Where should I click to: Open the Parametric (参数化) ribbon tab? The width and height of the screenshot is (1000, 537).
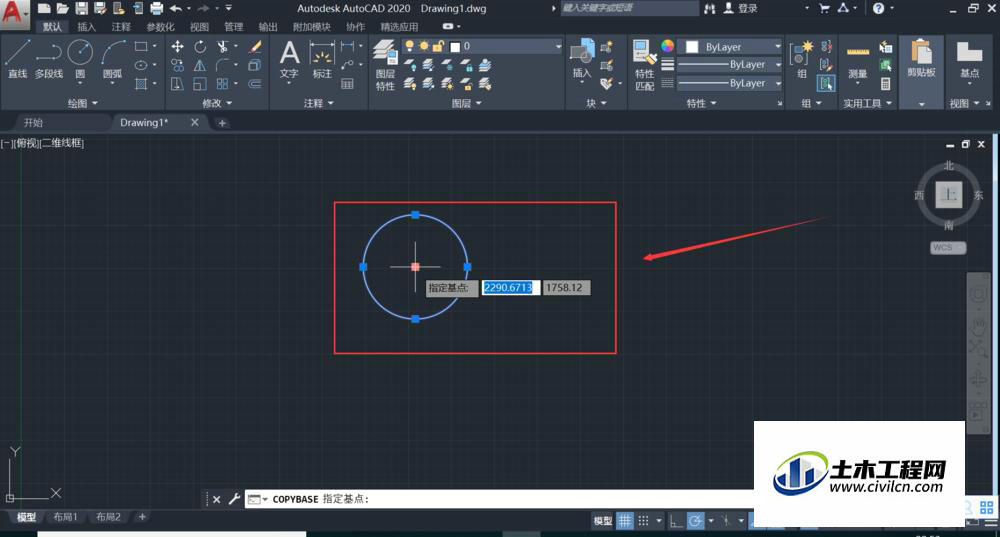pyautogui.click(x=160, y=27)
